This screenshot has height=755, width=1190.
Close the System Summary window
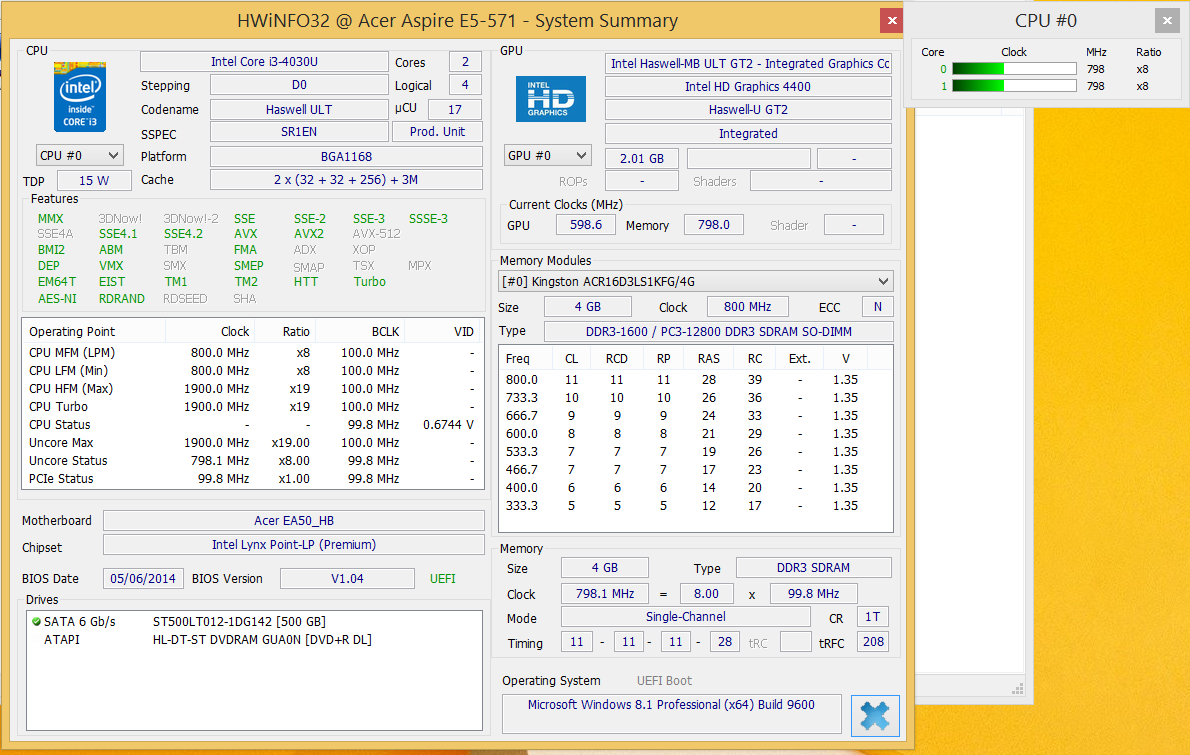tap(892, 20)
